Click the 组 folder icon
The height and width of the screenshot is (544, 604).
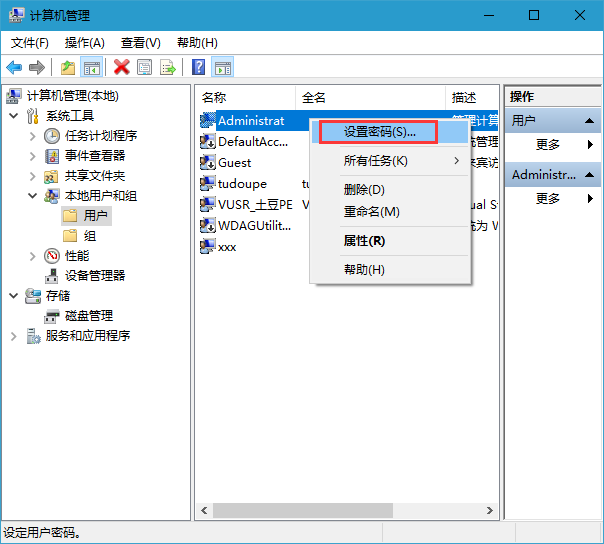70,235
